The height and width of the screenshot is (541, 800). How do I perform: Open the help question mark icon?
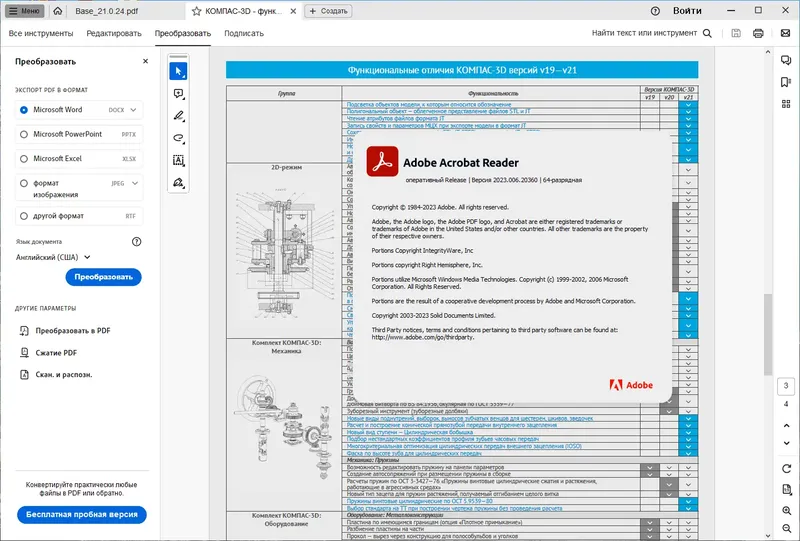[655, 11]
